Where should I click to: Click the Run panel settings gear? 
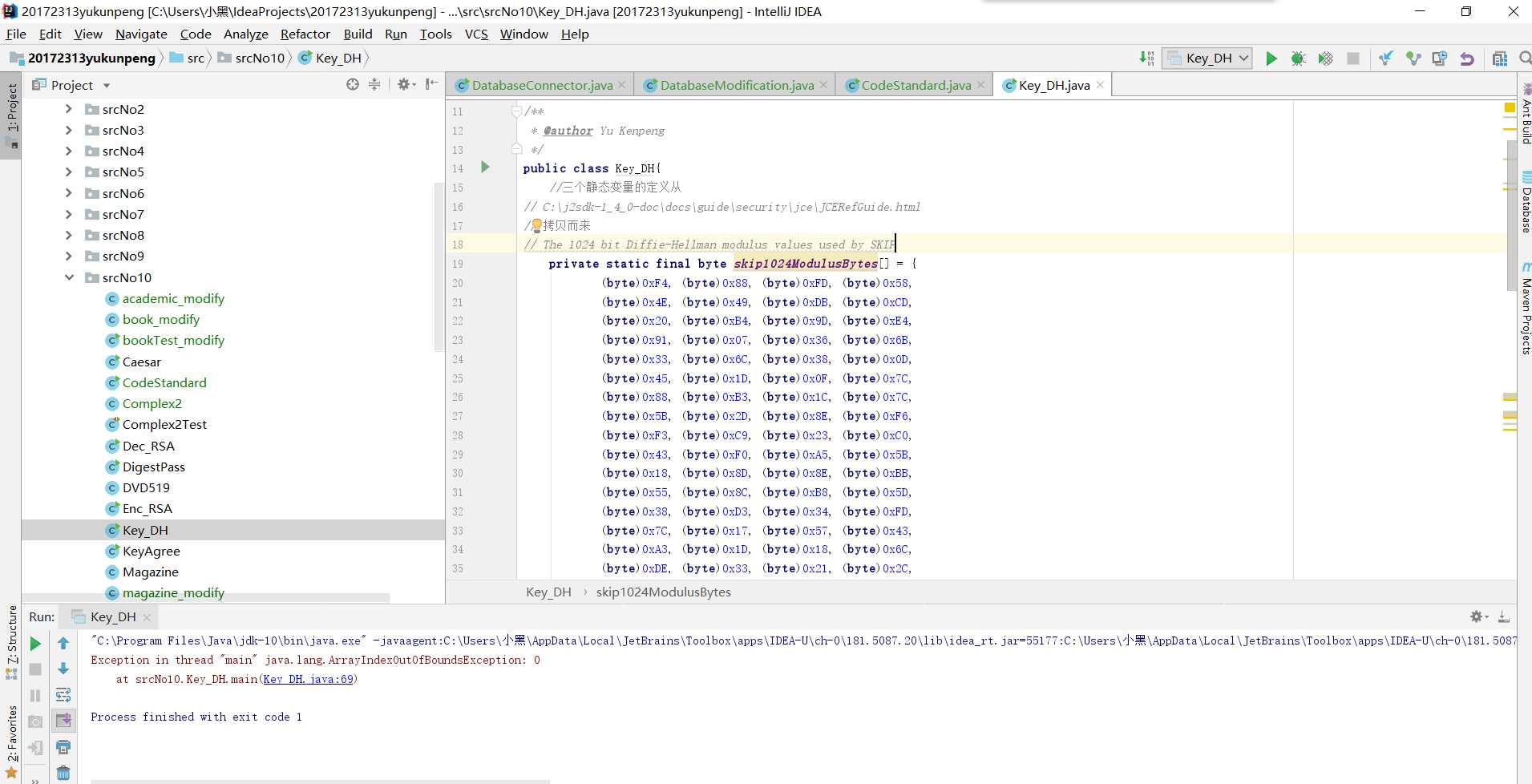click(1478, 616)
